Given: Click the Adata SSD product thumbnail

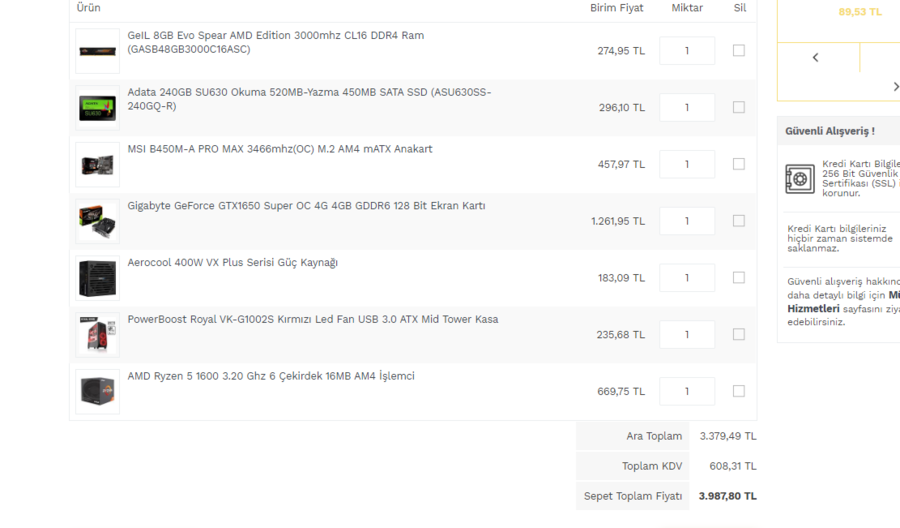Looking at the screenshot, I should pyautogui.click(x=97, y=108).
